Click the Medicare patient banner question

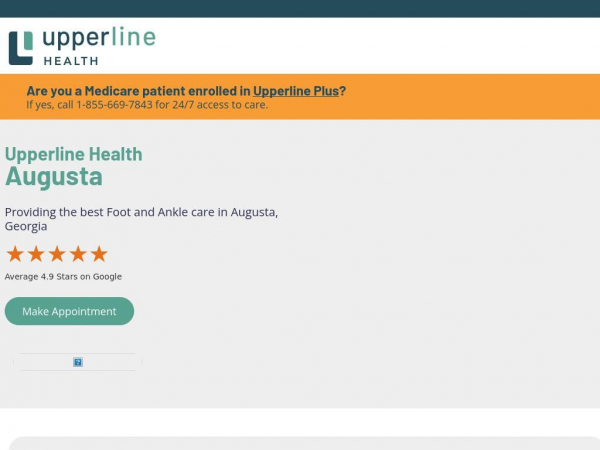pyautogui.click(x=186, y=91)
